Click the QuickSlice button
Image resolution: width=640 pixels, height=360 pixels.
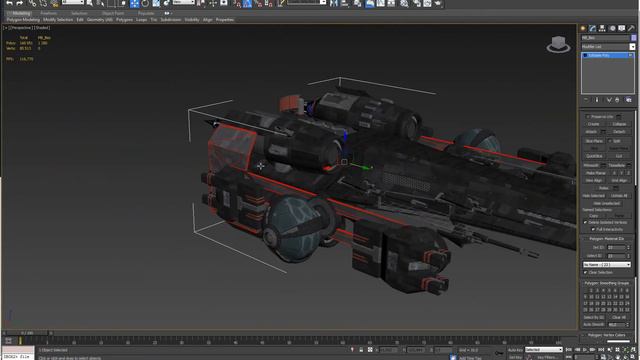(x=594, y=156)
